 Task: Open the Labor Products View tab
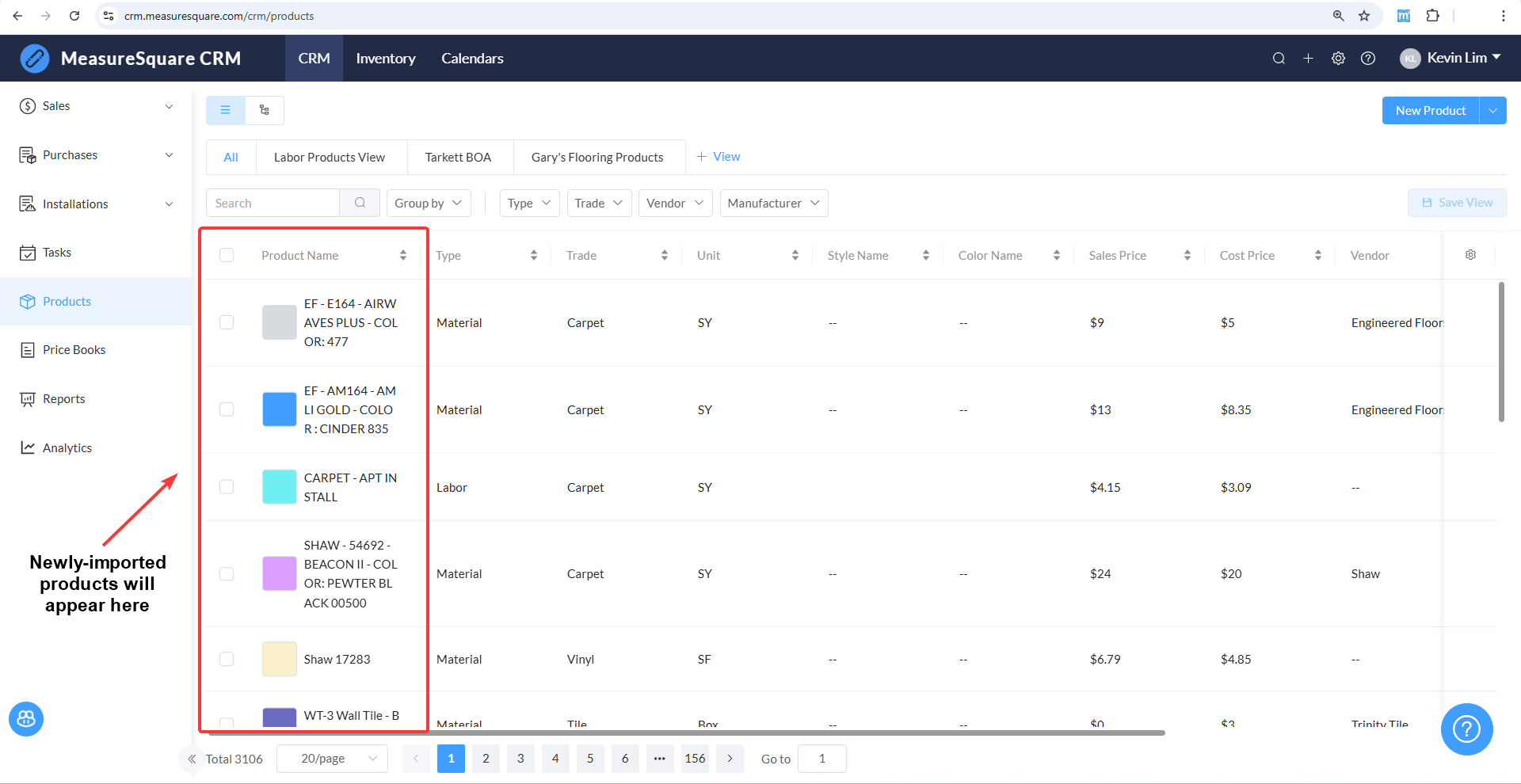point(330,158)
